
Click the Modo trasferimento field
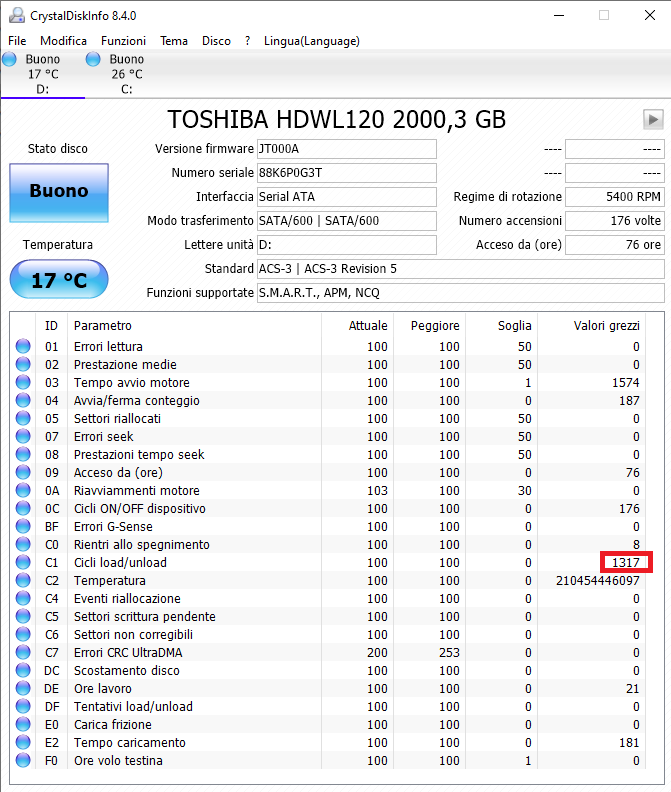(x=347, y=221)
